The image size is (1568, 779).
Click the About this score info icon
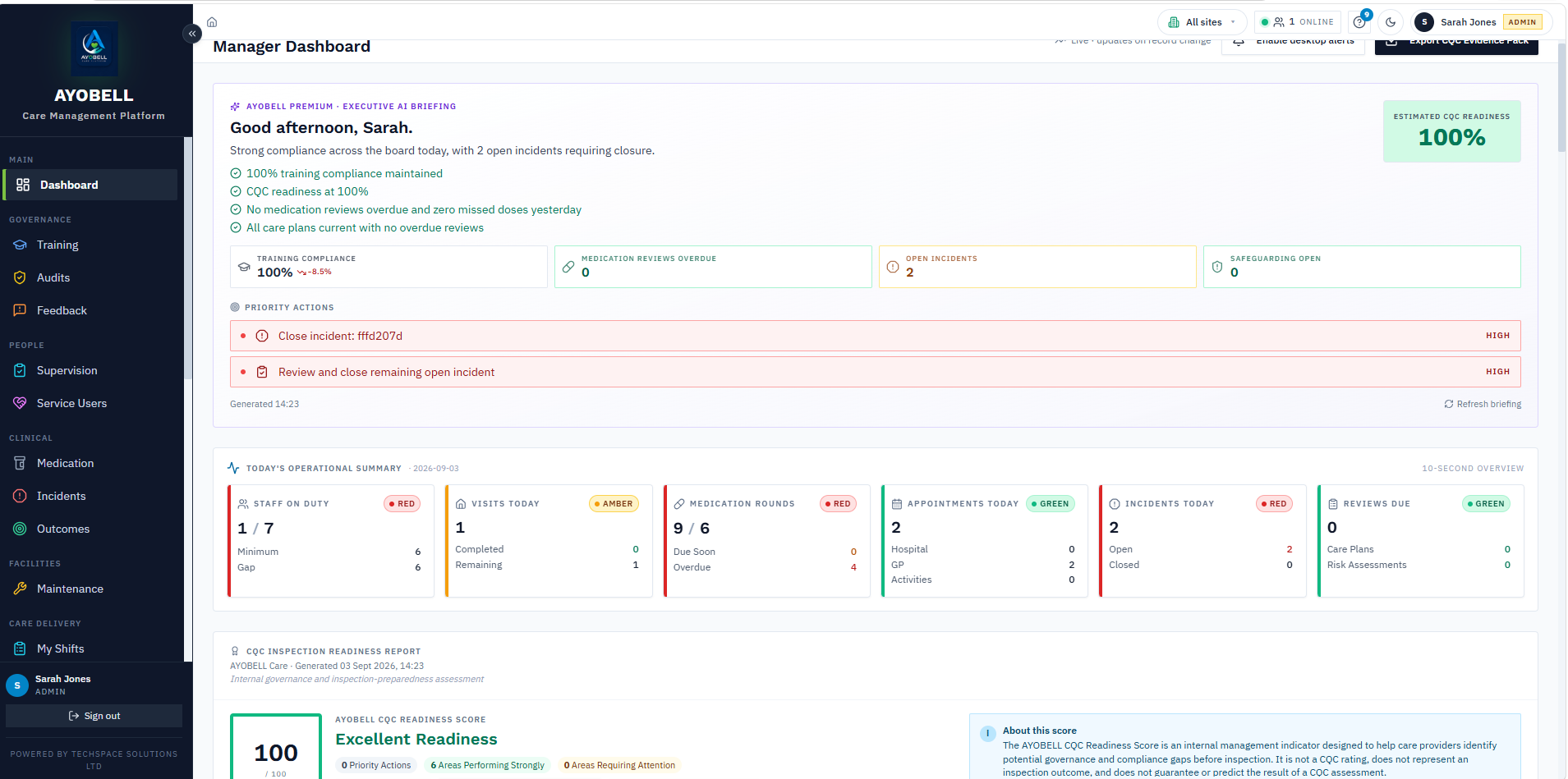987,733
